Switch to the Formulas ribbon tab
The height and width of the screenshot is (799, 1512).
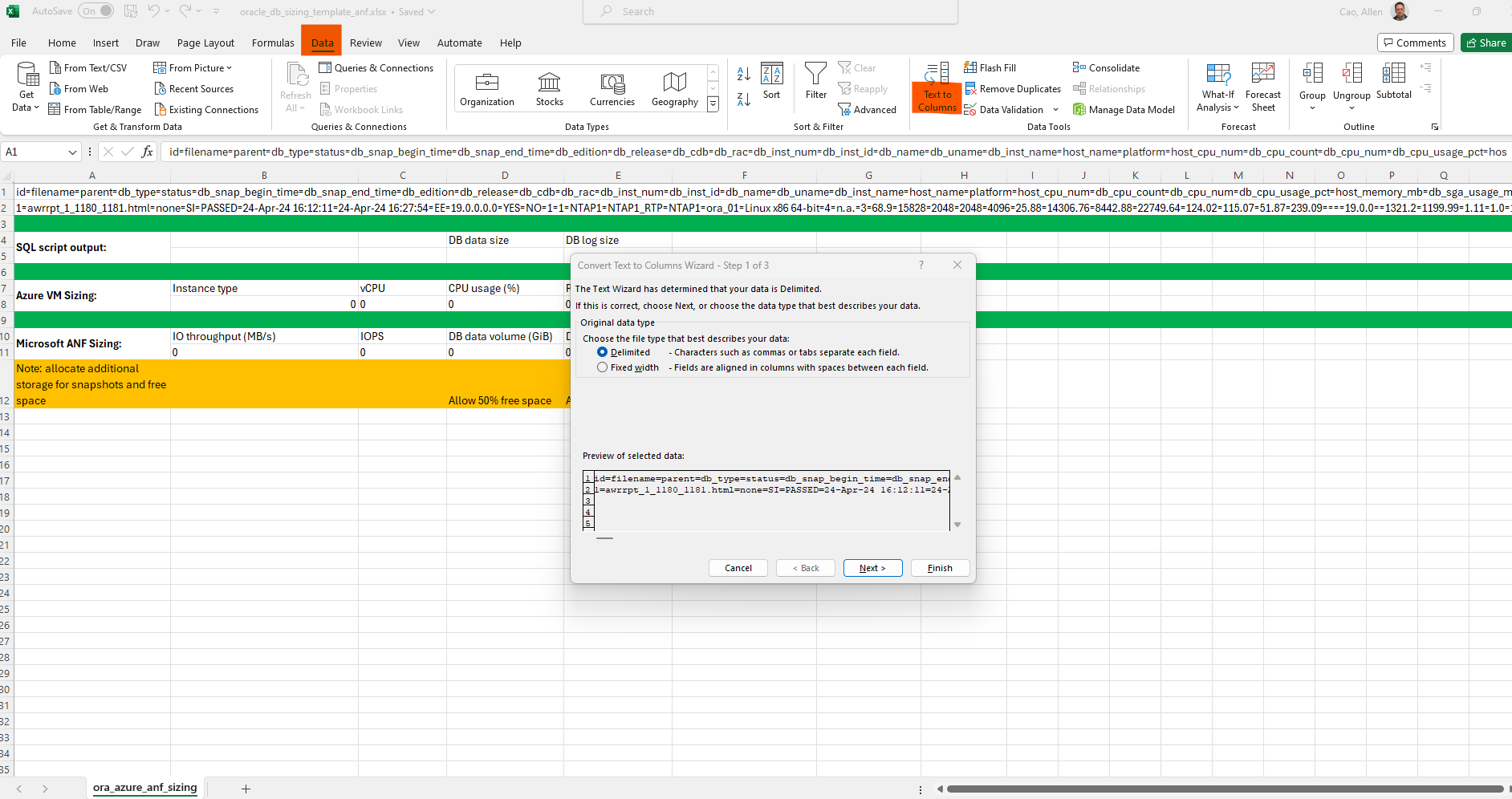pyautogui.click(x=273, y=43)
